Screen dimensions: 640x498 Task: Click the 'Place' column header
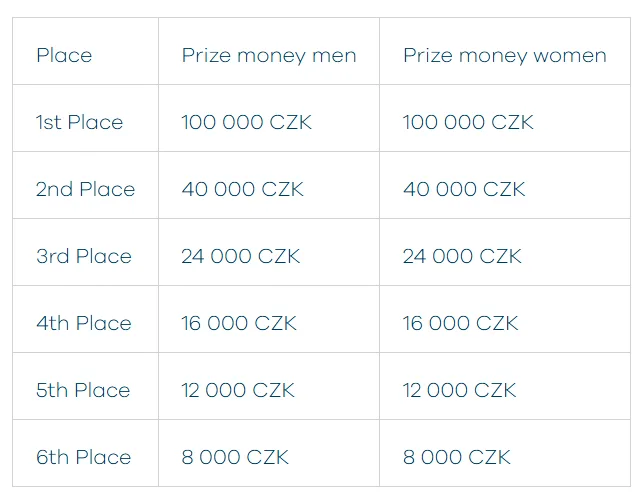(x=64, y=55)
